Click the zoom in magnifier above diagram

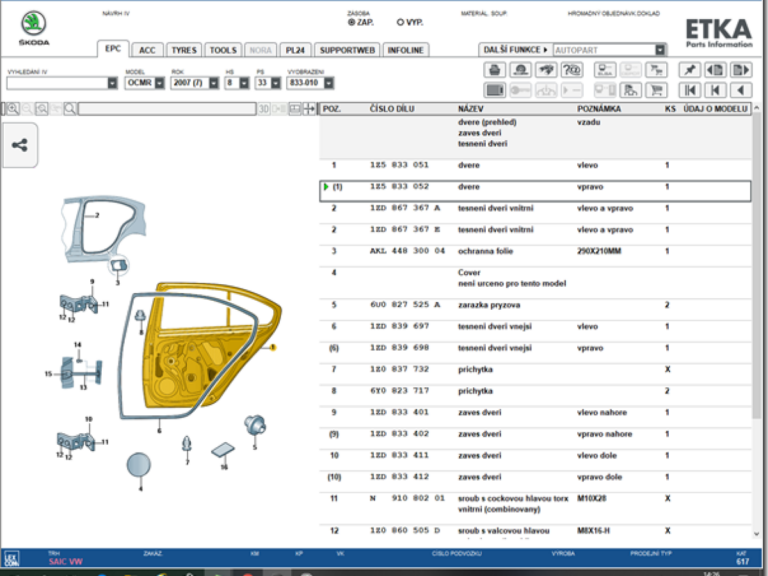pos(14,109)
